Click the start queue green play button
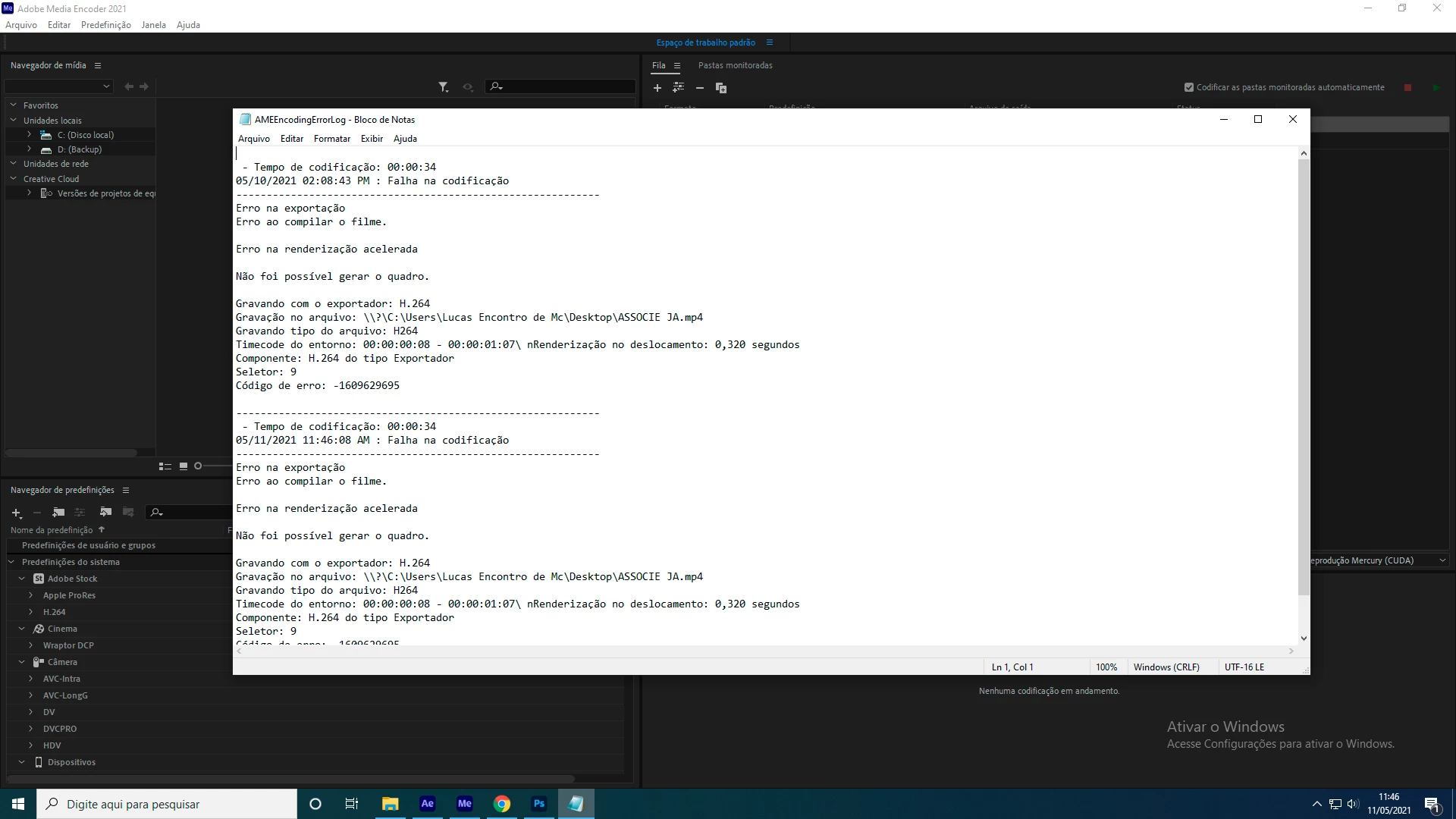The height and width of the screenshot is (819, 1456). 1436,88
